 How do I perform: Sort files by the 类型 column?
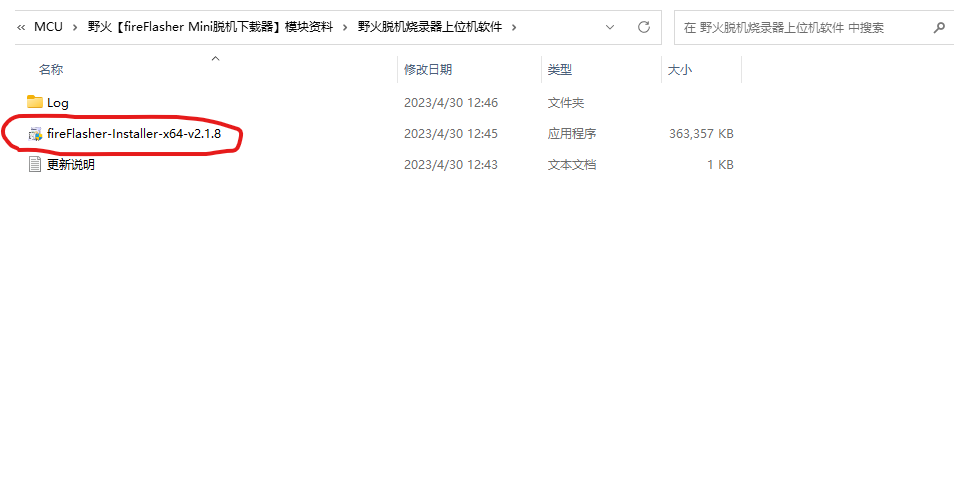tap(560, 70)
